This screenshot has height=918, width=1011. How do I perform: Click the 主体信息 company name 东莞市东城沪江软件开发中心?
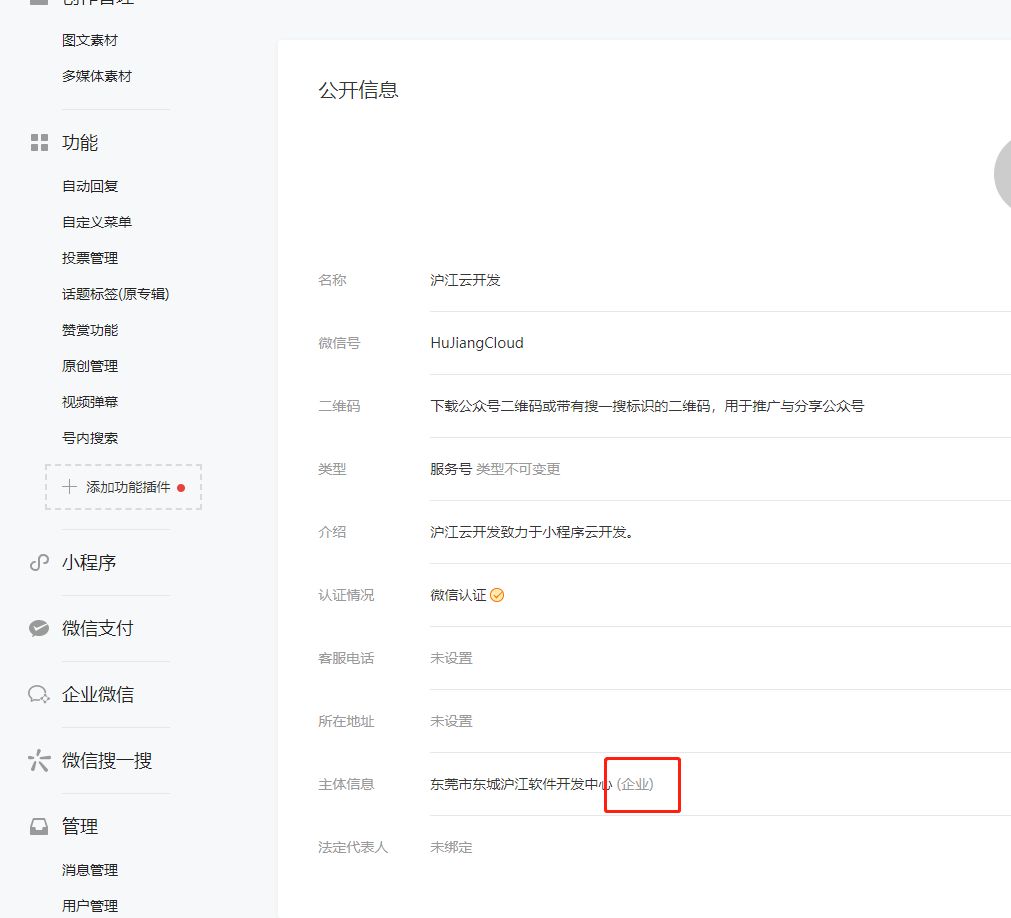click(522, 785)
